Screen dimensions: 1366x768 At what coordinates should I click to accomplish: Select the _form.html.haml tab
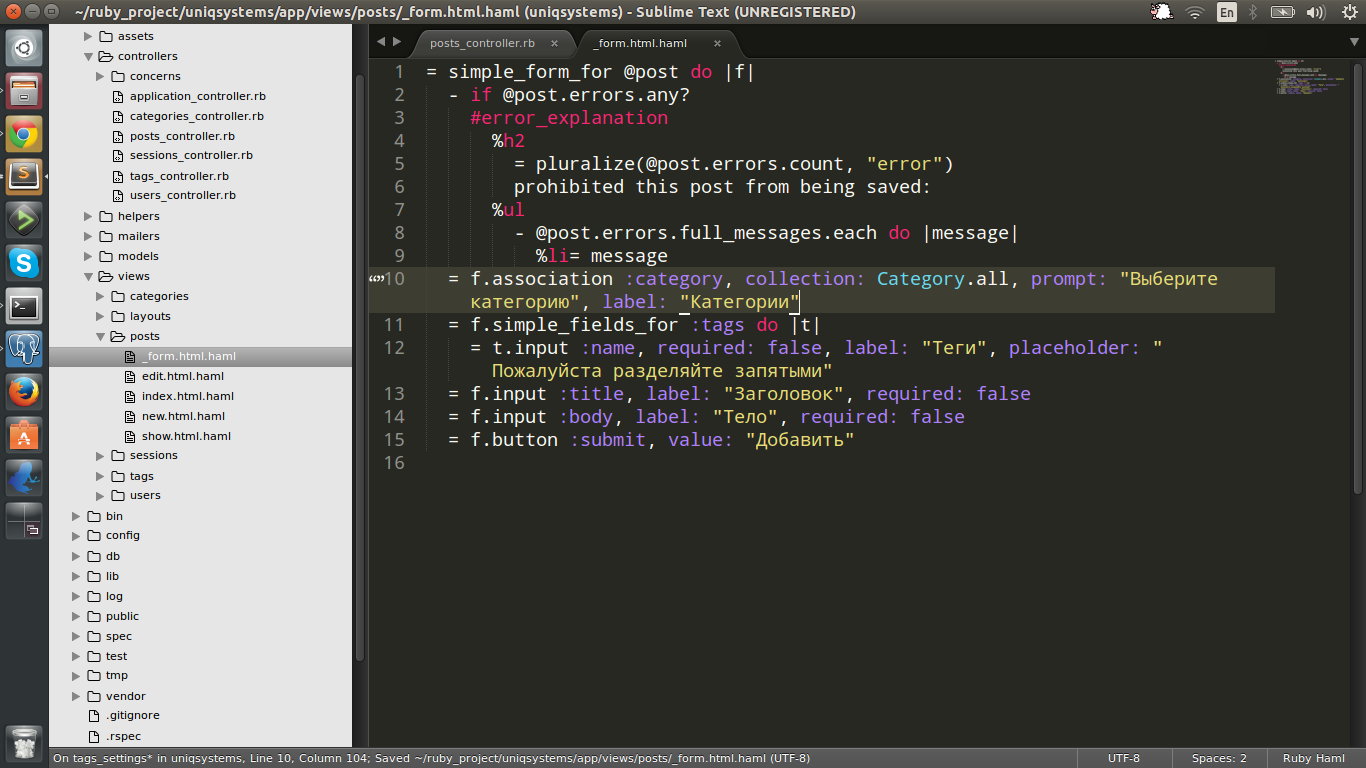tap(641, 44)
